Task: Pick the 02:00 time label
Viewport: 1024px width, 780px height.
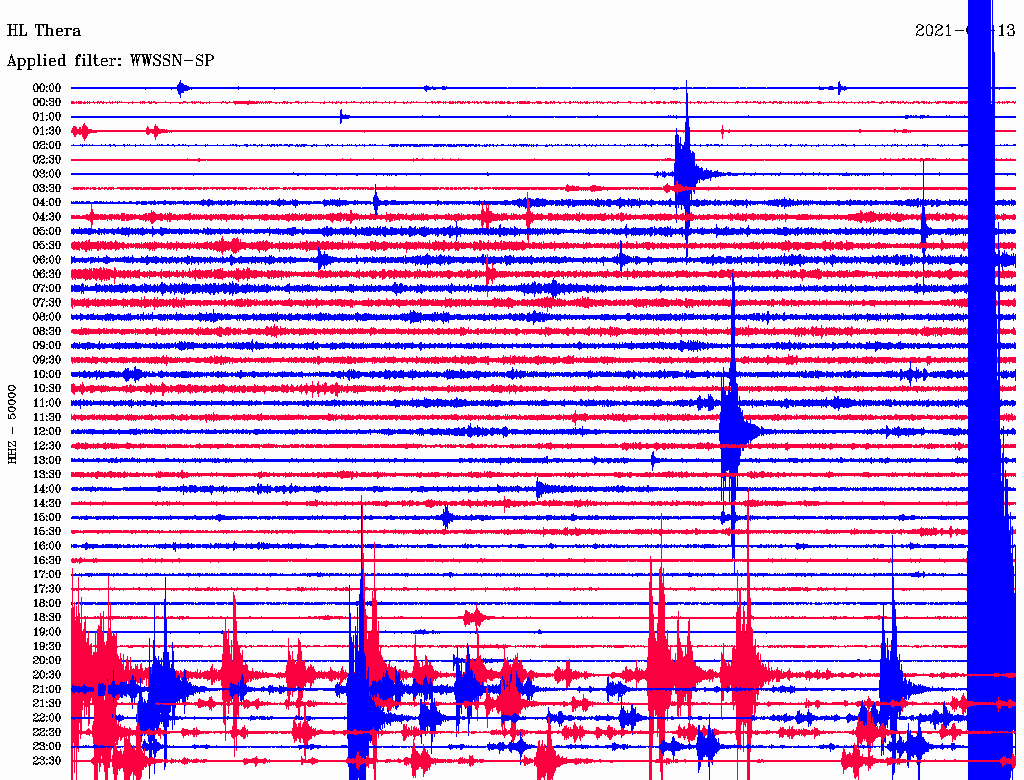Action: click(47, 146)
